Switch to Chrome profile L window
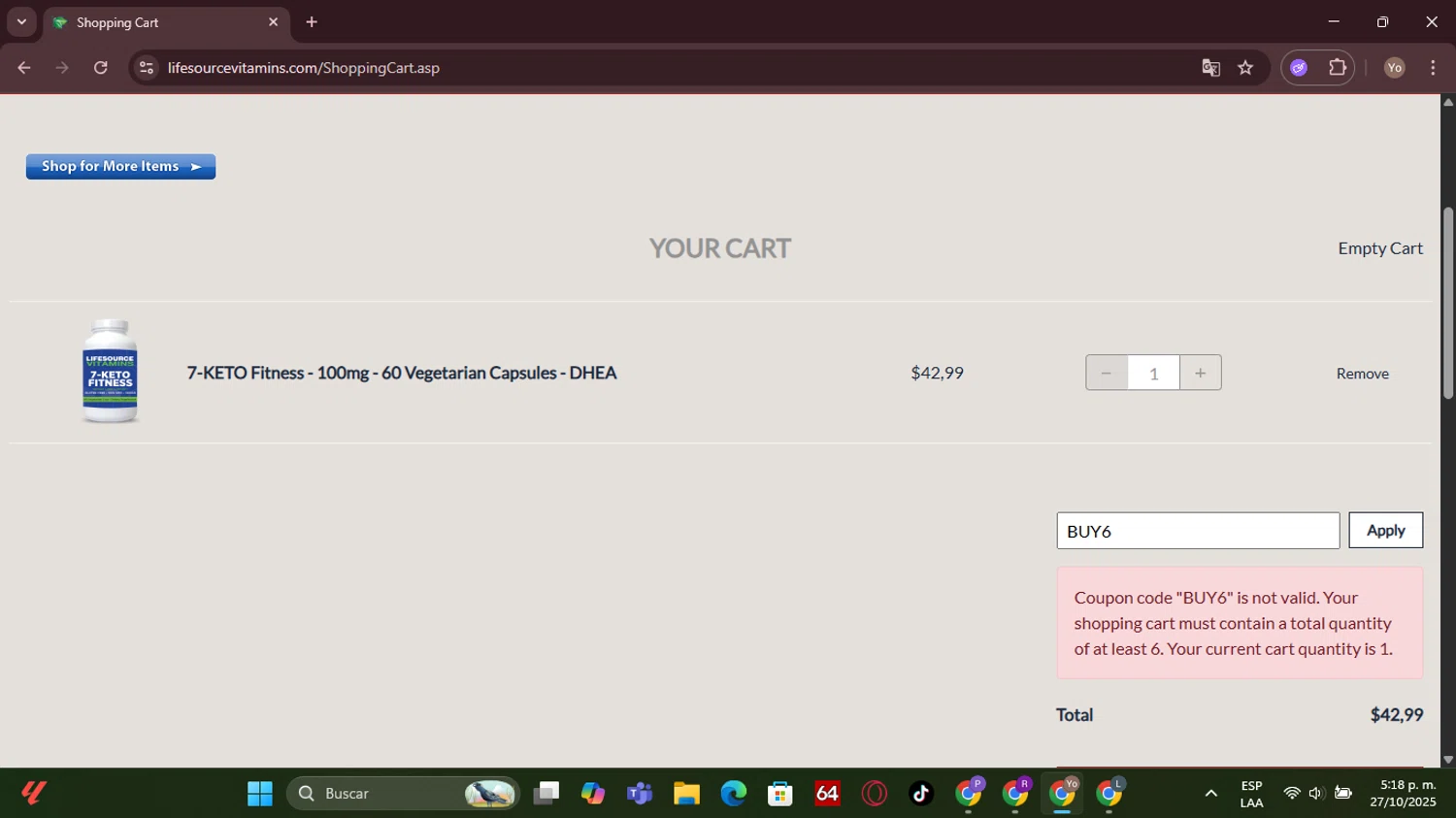The height and width of the screenshot is (818, 1456). click(x=1109, y=794)
